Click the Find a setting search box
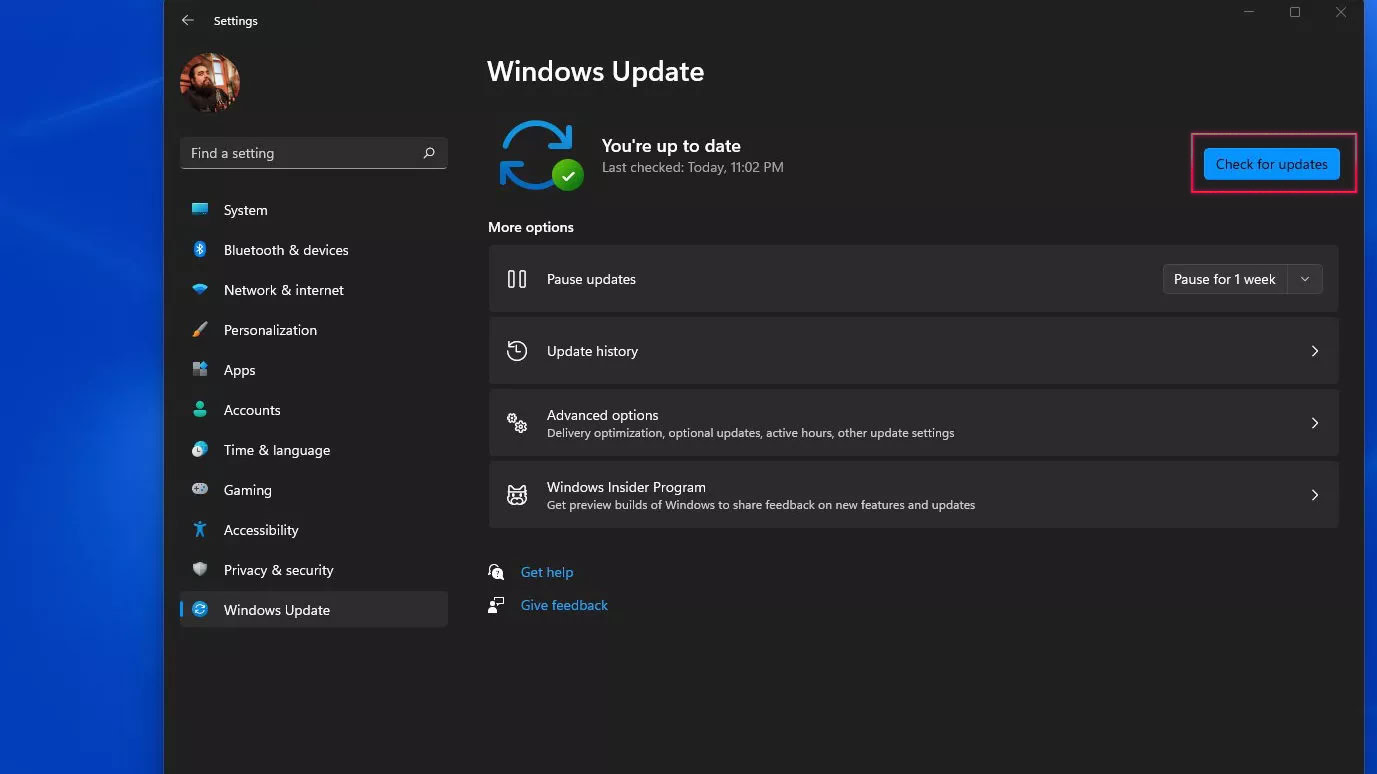 click(300, 153)
